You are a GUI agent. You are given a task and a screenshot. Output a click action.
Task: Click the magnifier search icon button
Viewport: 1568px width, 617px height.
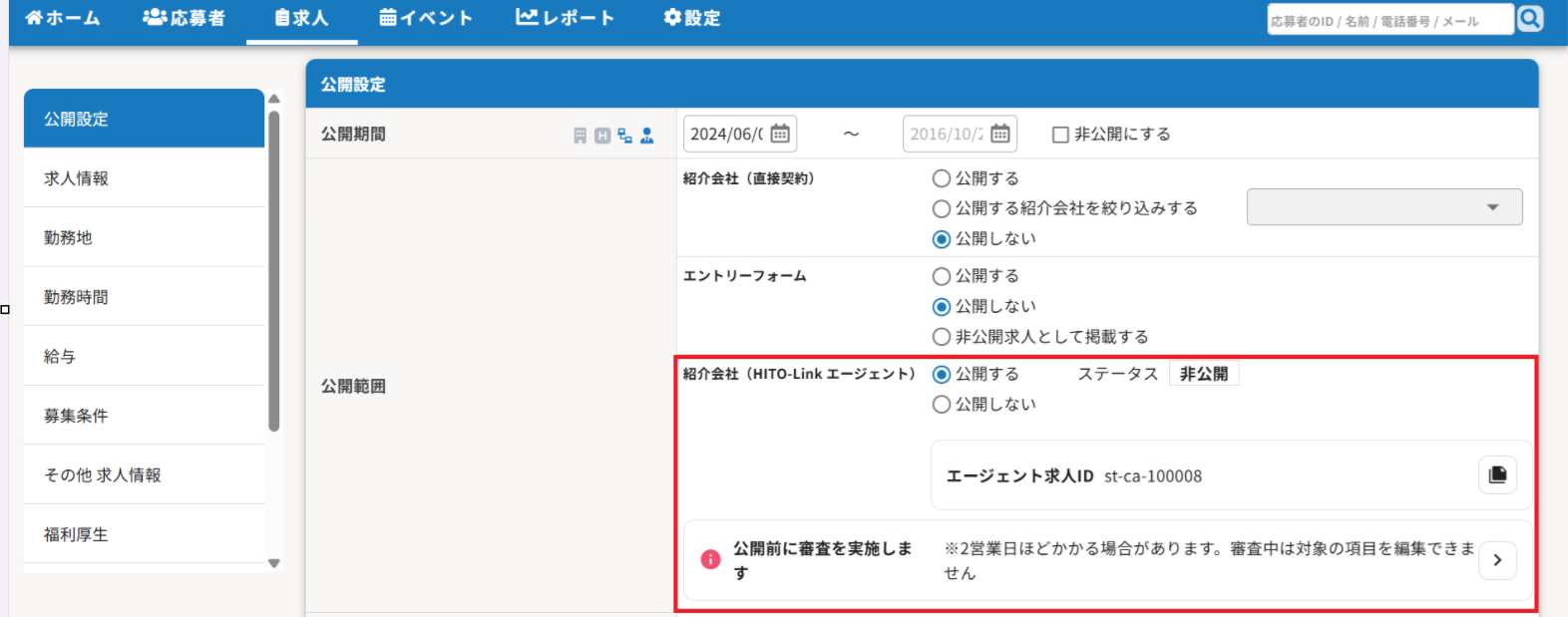(x=1530, y=19)
